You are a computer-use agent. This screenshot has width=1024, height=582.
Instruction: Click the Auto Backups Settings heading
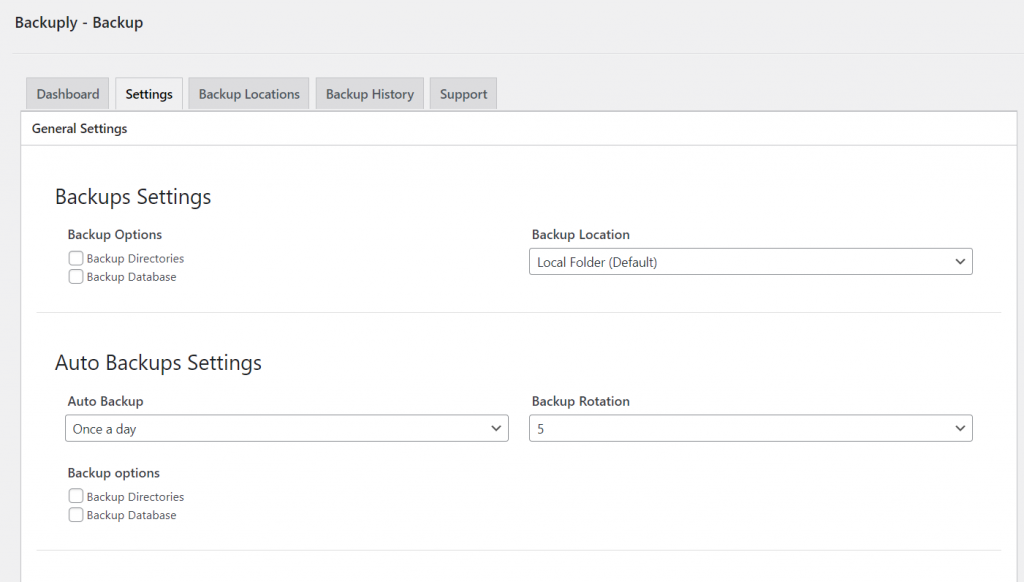158,363
